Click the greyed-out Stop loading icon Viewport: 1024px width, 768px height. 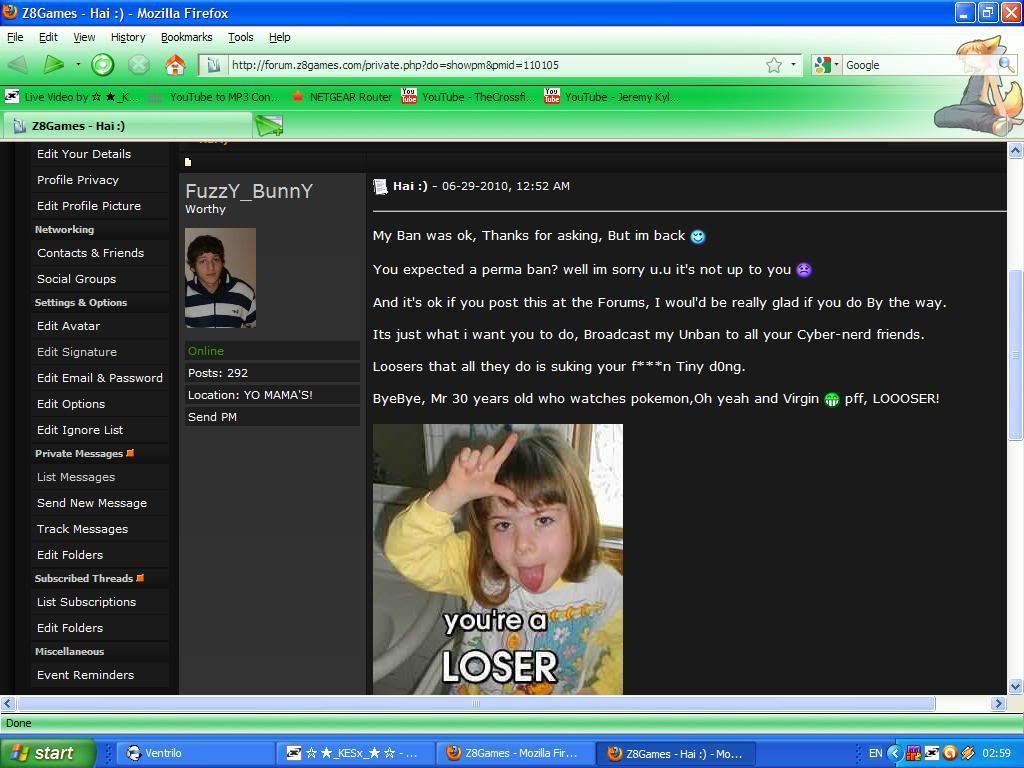point(139,65)
